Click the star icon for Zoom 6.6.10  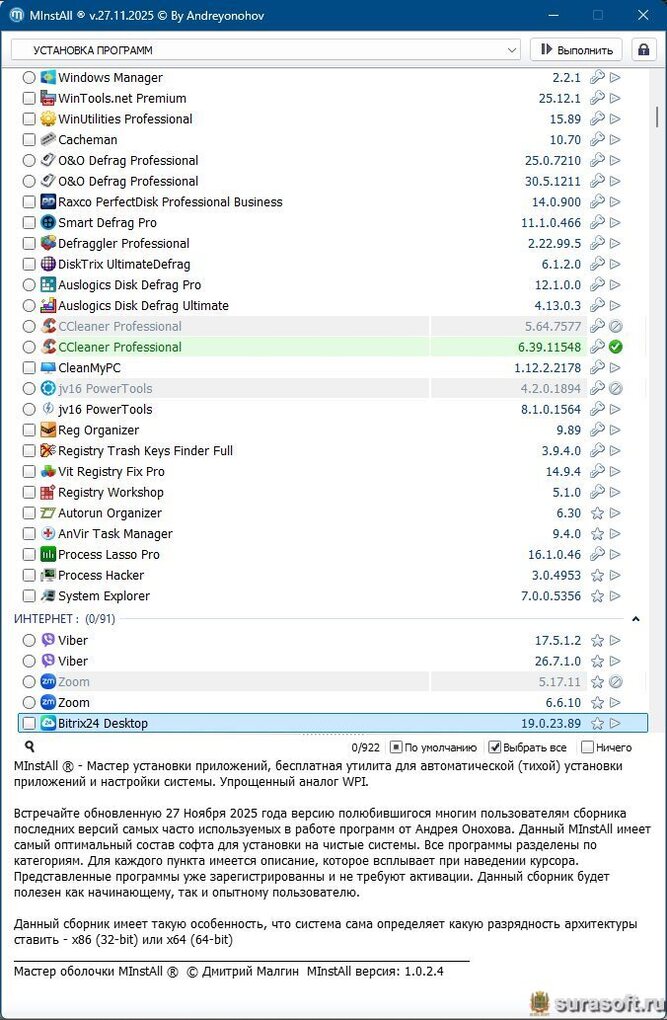click(597, 703)
